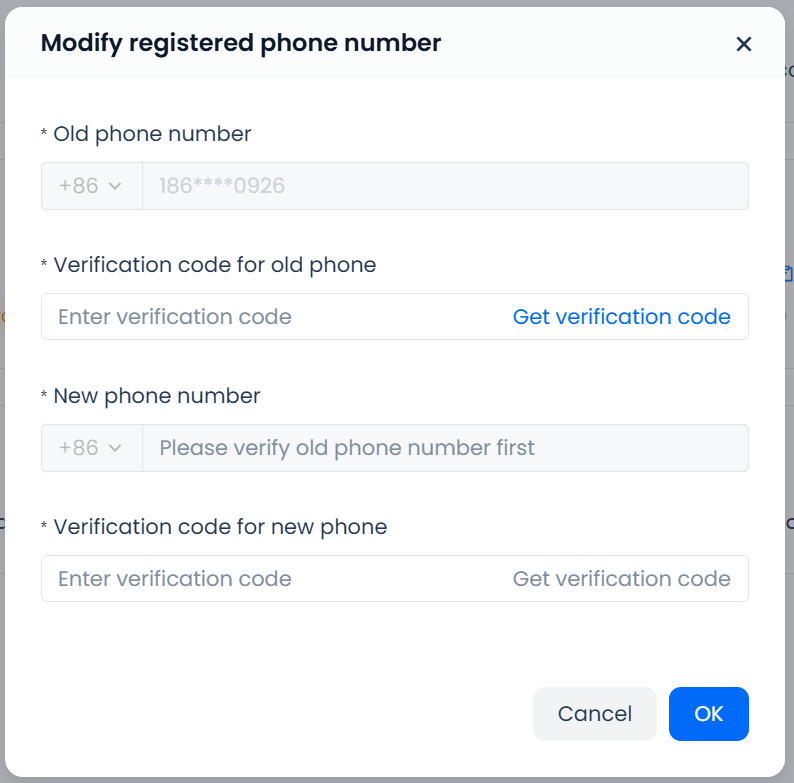The image size is (794, 783).
Task: Click the "Old phone number" field label
Action: point(152,134)
